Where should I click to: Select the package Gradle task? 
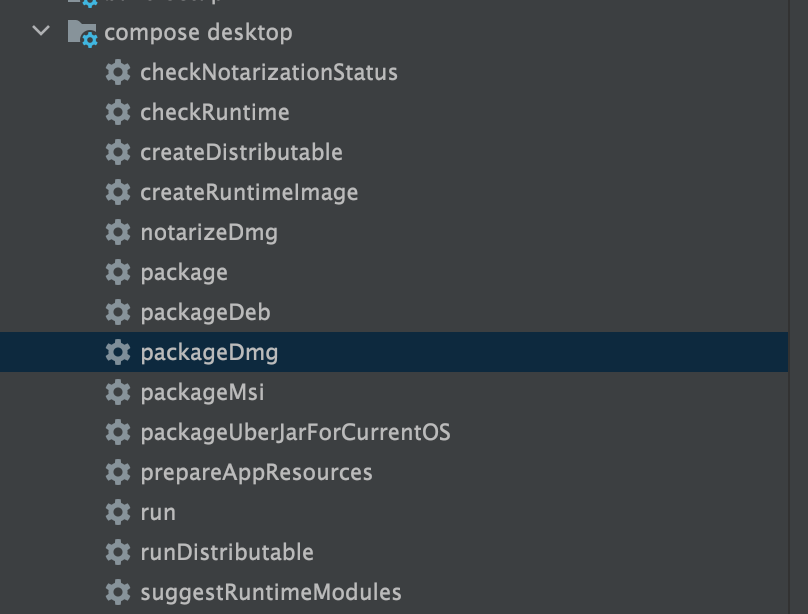(184, 272)
